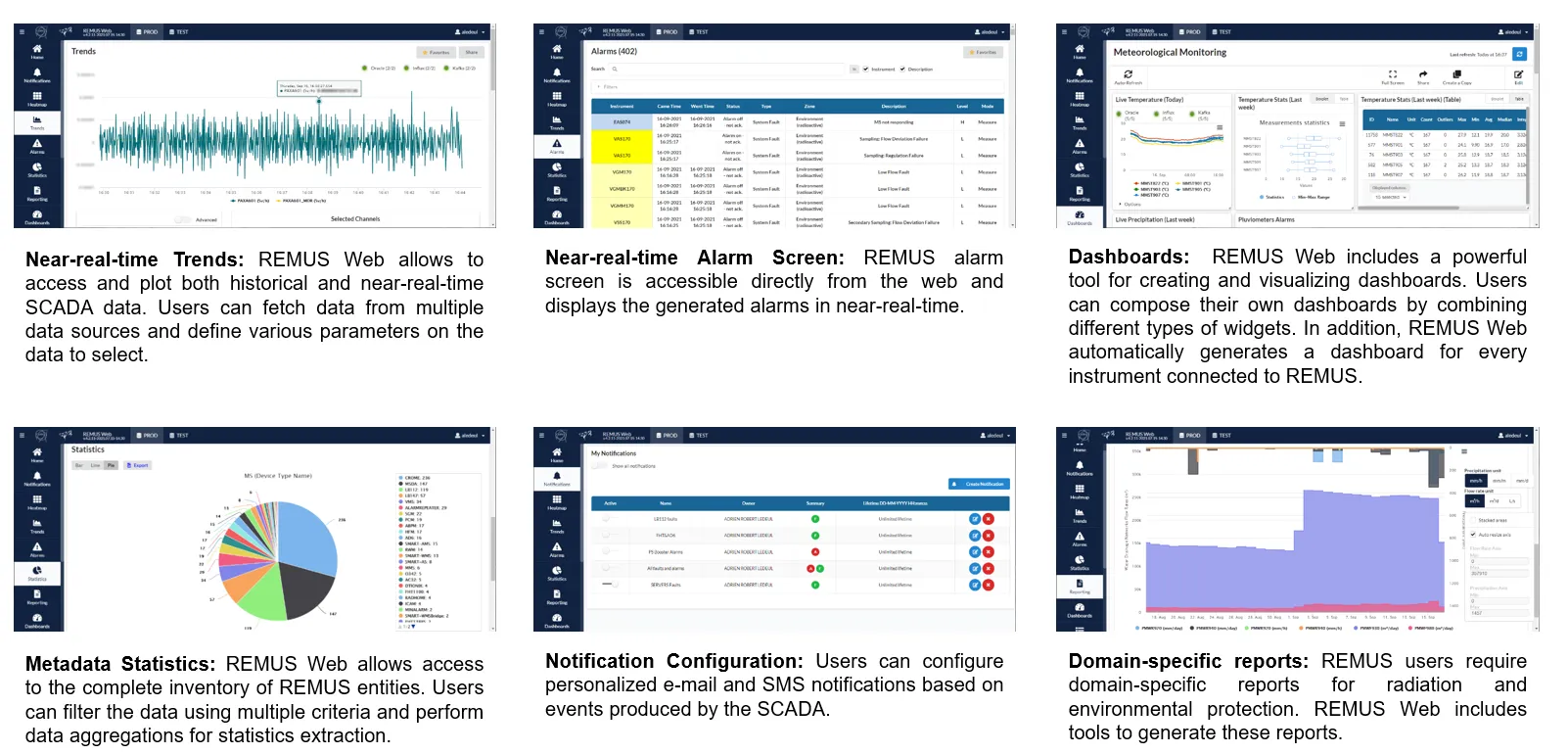Click the red delete icon for the LB152 faults notification
Viewport: 1568px width, 754px height.
click(x=989, y=519)
